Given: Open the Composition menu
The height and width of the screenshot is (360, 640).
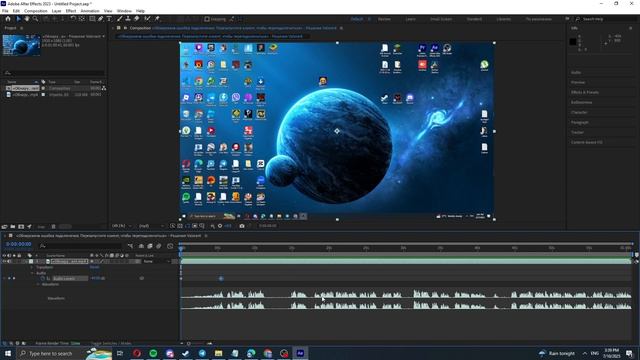Looking at the screenshot, I should pos(36,11).
